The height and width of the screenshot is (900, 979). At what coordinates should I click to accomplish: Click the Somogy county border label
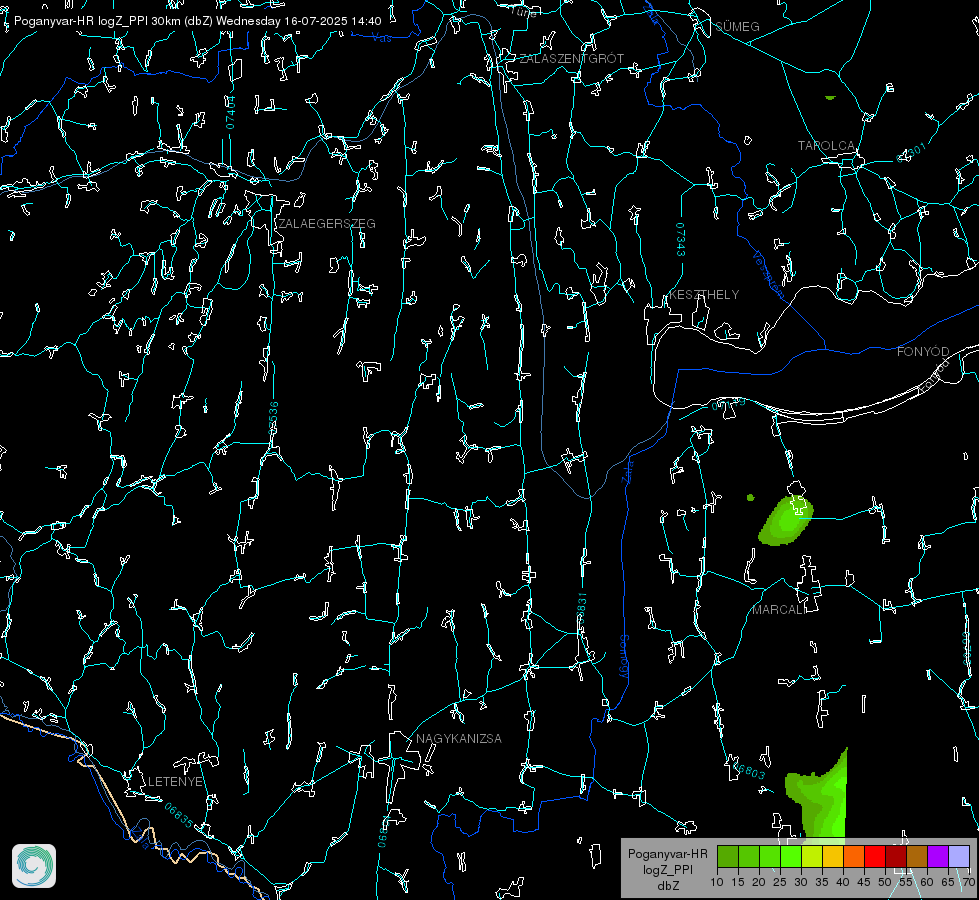coord(624,656)
